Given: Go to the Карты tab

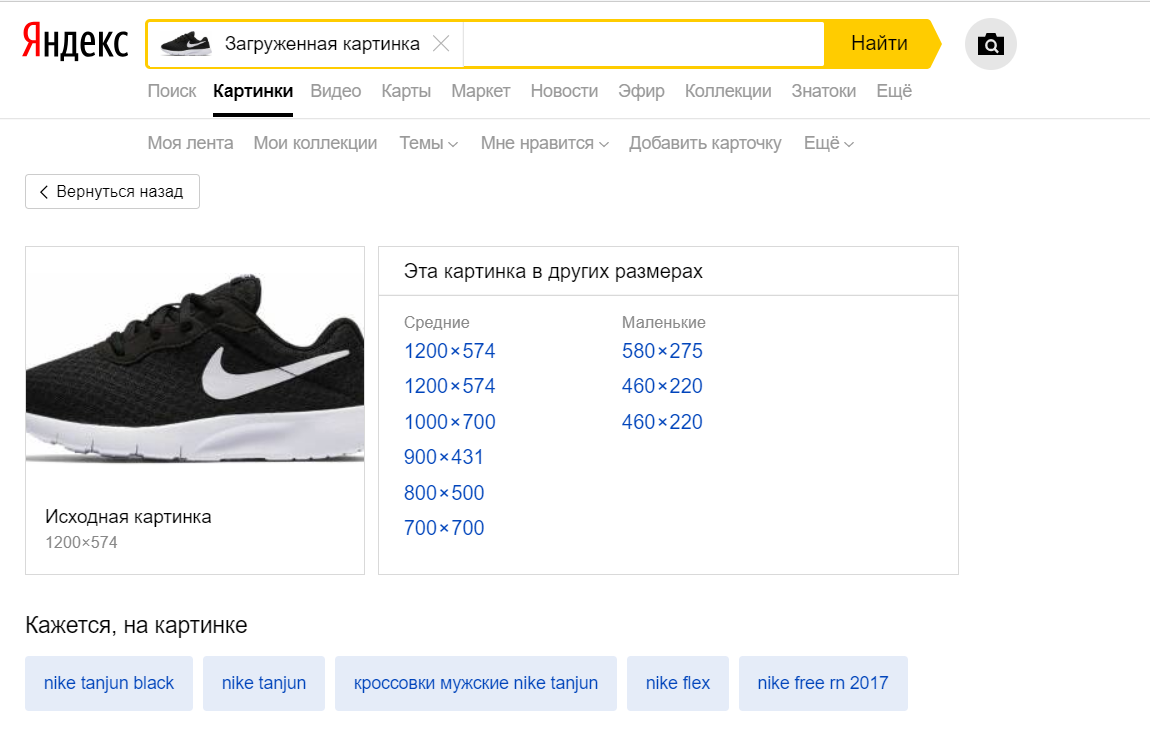Looking at the screenshot, I should (406, 91).
